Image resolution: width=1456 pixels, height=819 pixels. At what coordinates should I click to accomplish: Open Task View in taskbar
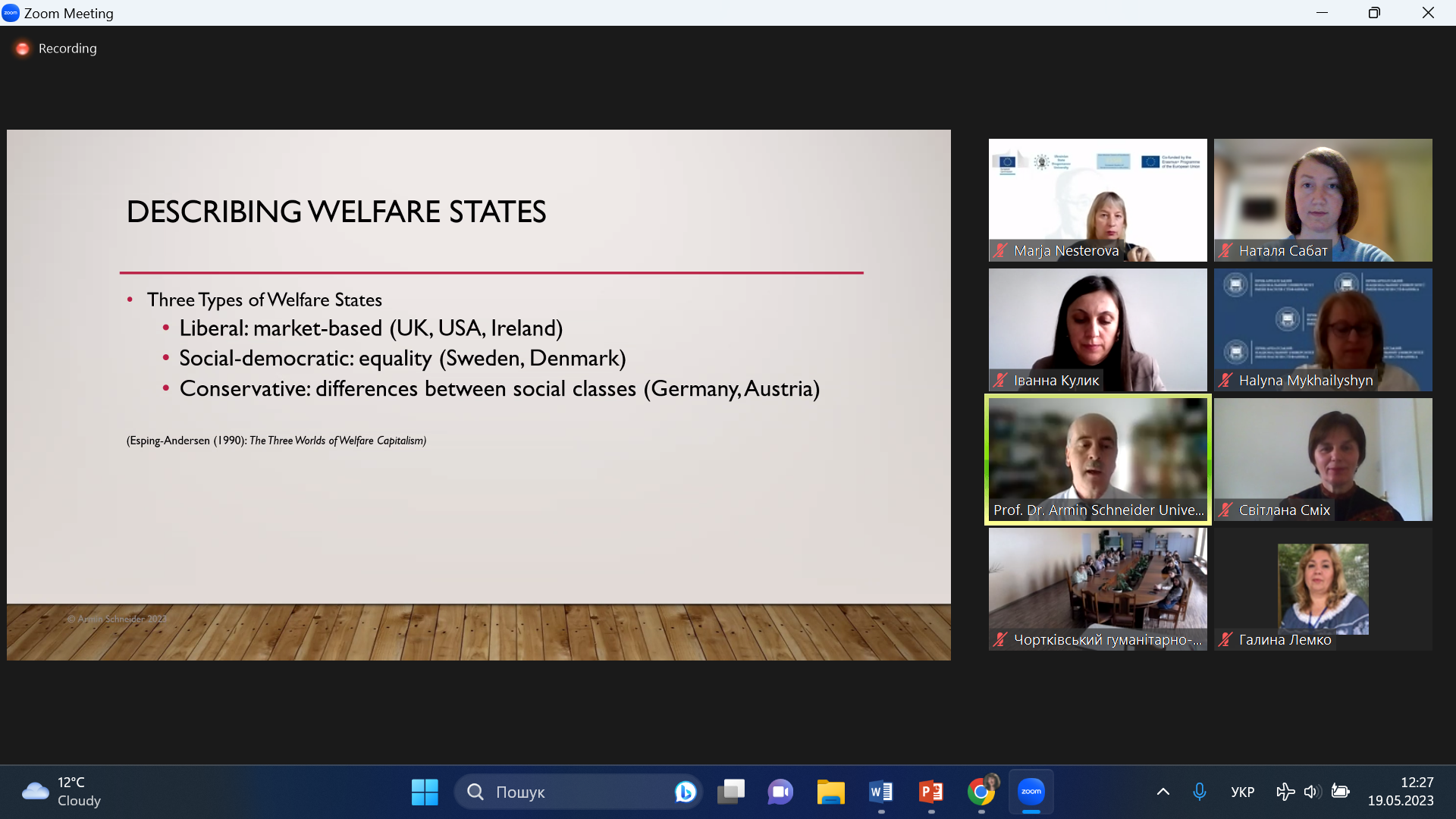tap(731, 792)
